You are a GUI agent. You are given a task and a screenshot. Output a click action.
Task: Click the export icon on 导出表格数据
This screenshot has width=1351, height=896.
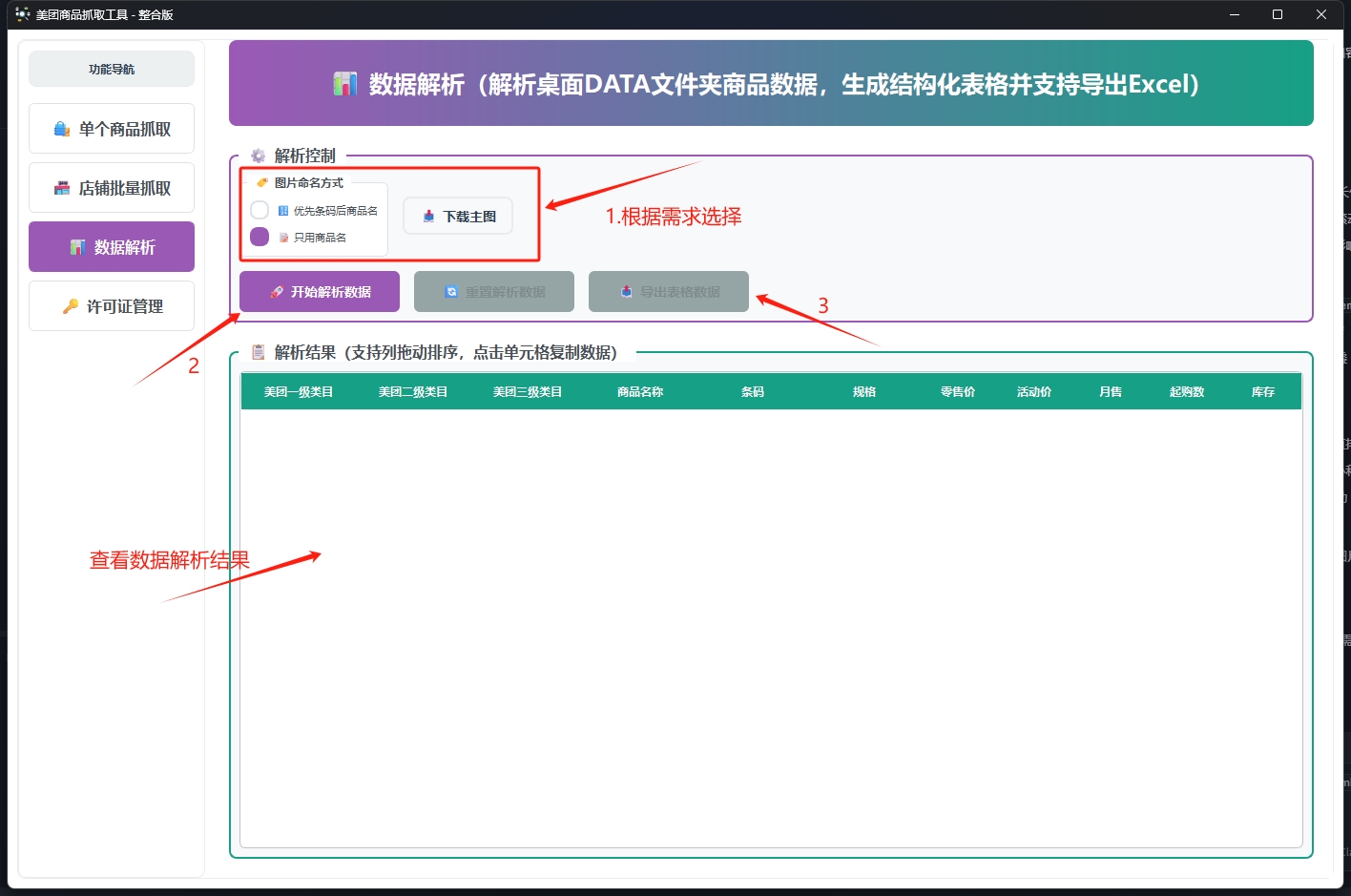[x=626, y=292]
